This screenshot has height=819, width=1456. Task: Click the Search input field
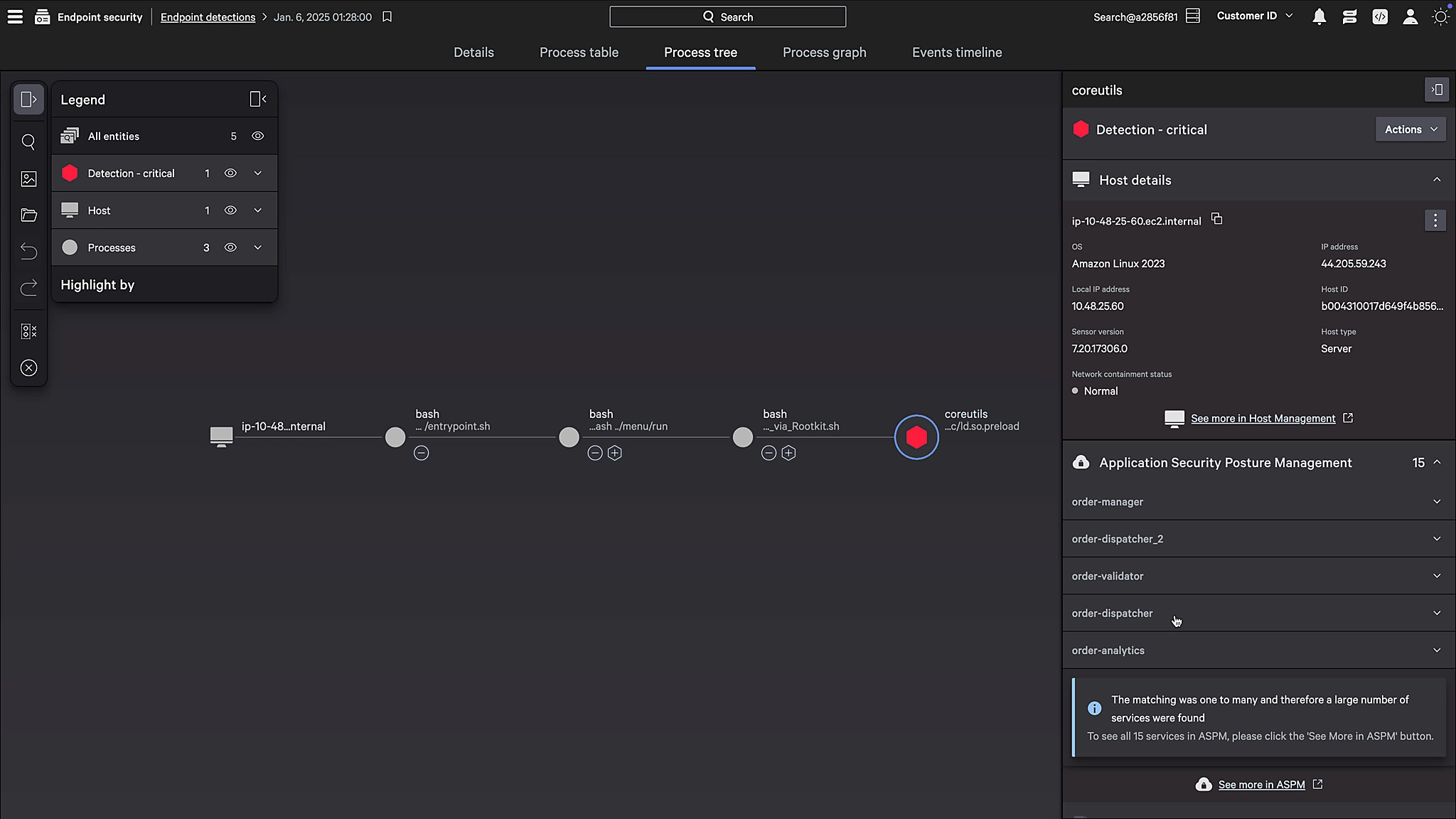[x=727, y=16]
